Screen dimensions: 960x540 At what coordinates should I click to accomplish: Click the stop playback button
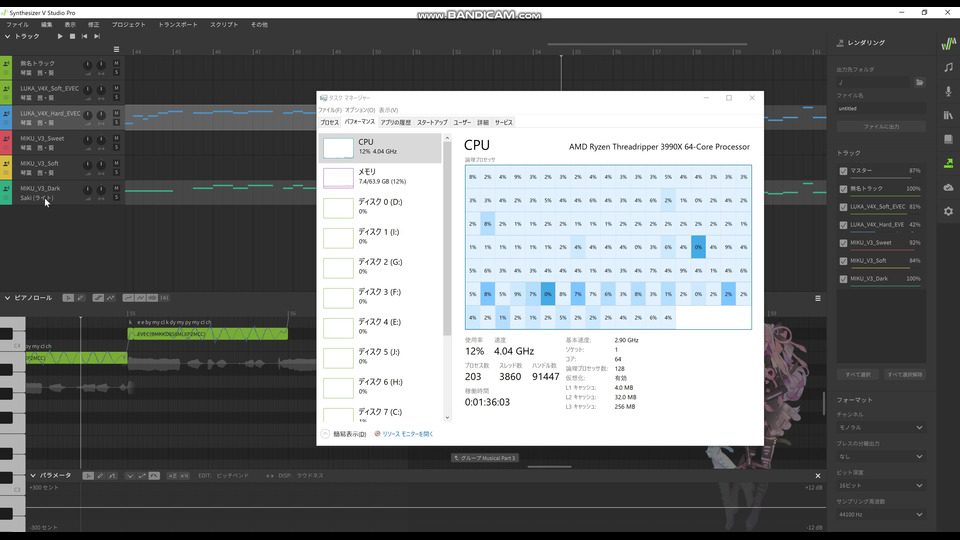pyautogui.click(x=72, y=36)
